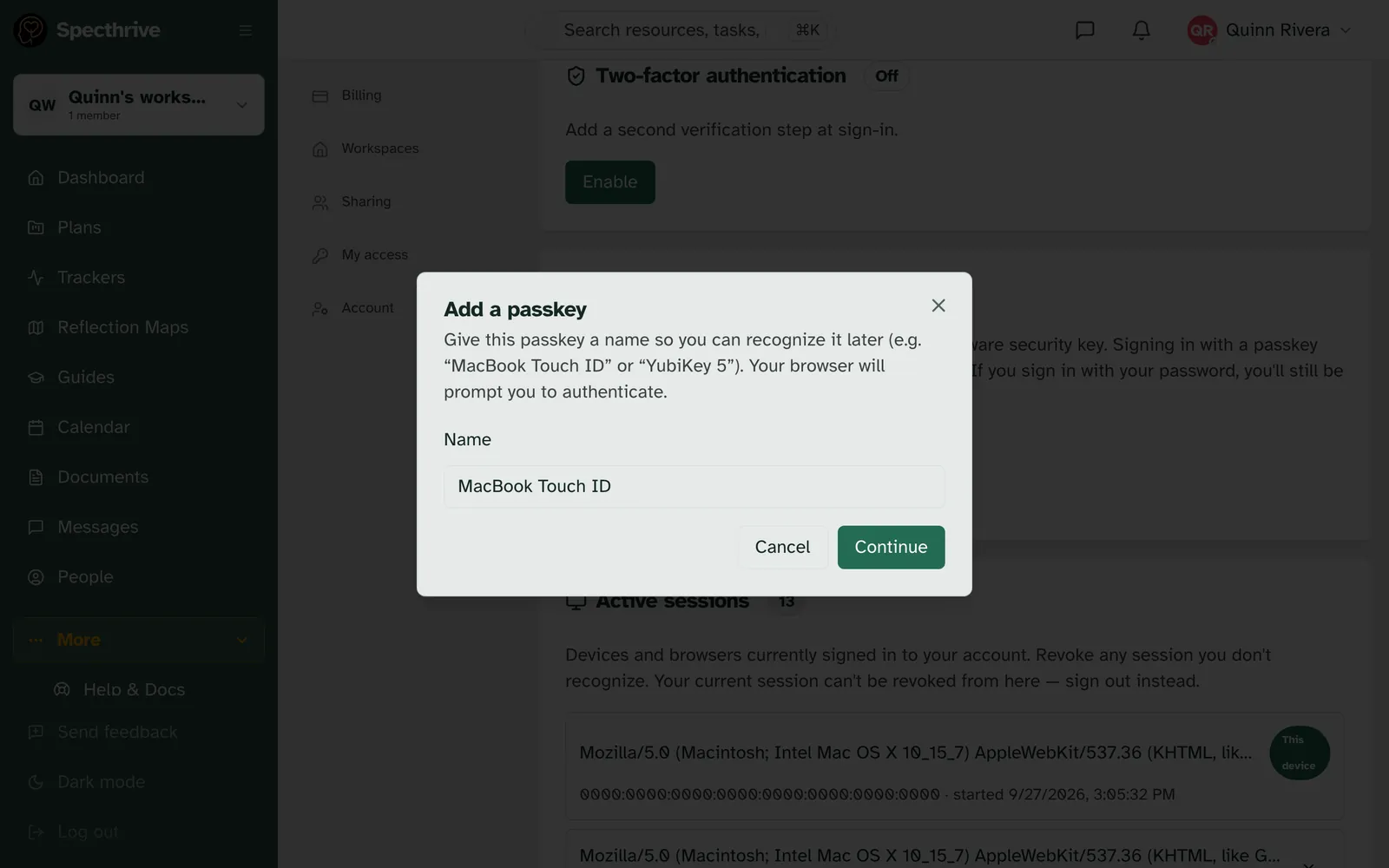Click the Documents file icon
Viewport: 1389px width, 868px height.
(x=36, y=477)
